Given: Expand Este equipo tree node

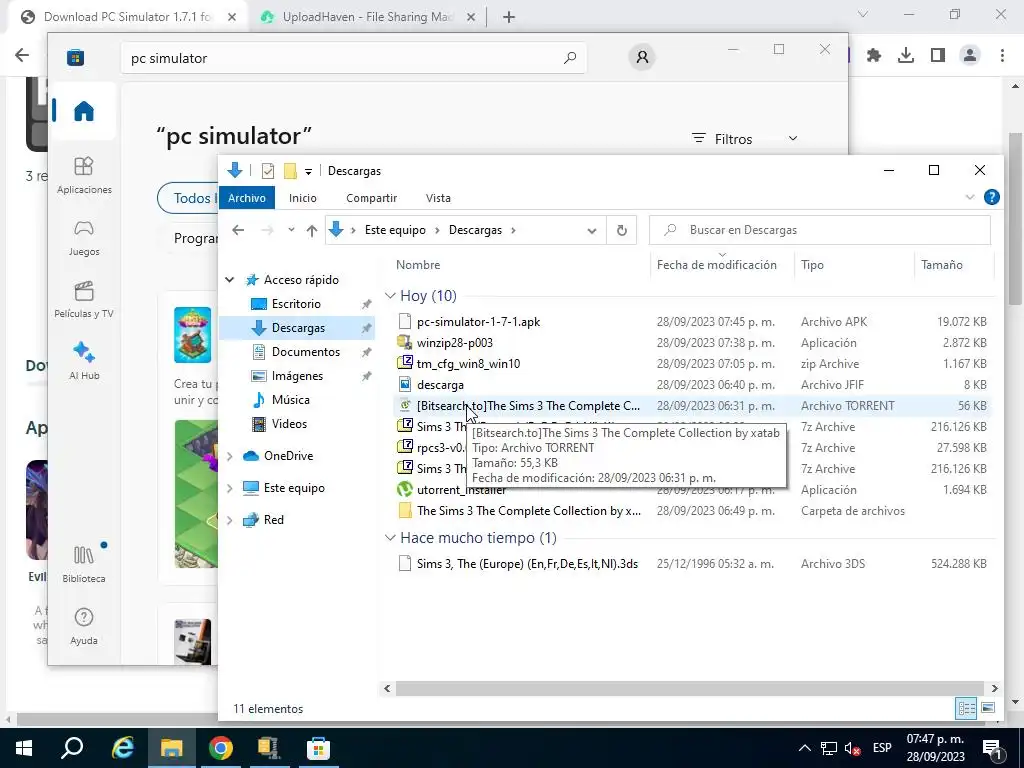Looking at the screenshot, I should coord(230,488).
